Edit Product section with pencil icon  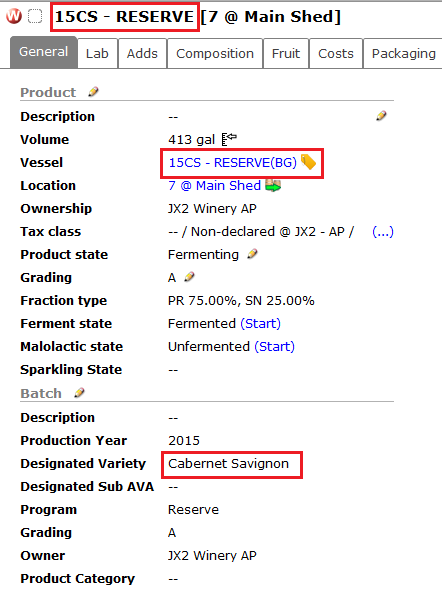(93, 92)
